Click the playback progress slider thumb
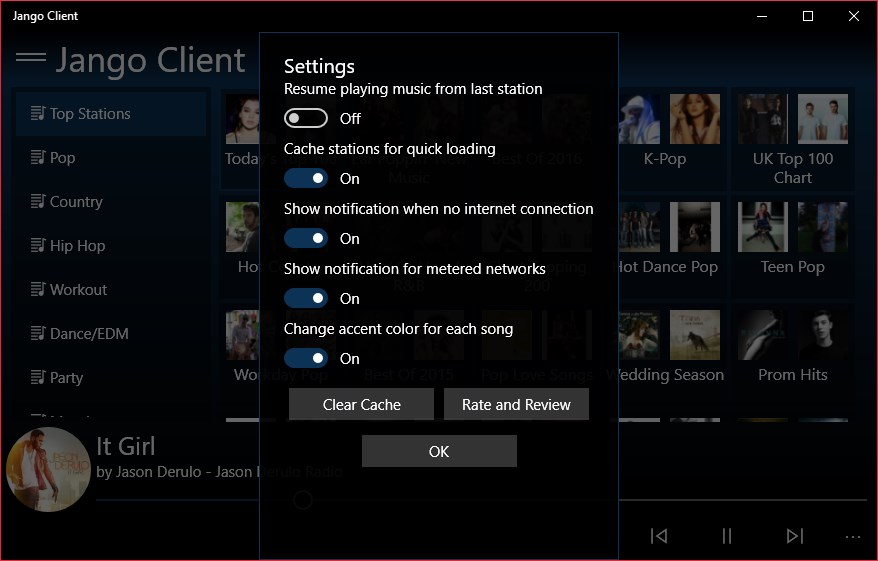Screen dimensions: 878x561 coord(303,499)
